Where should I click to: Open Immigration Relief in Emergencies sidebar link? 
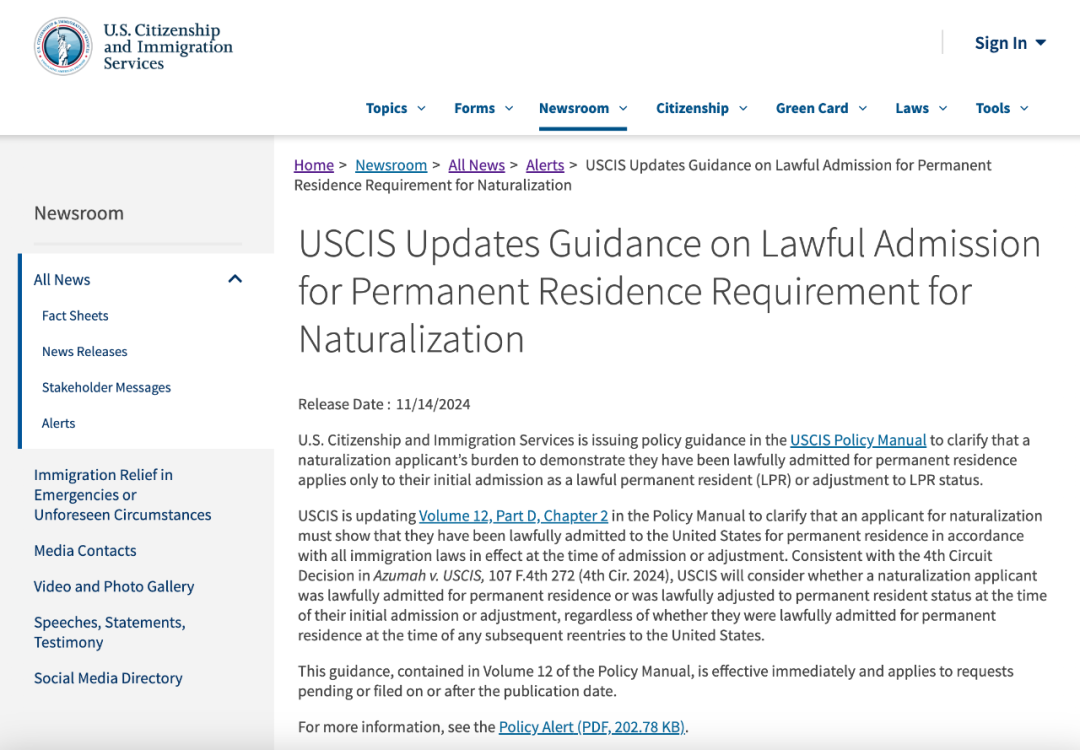[x=123, y=494]
